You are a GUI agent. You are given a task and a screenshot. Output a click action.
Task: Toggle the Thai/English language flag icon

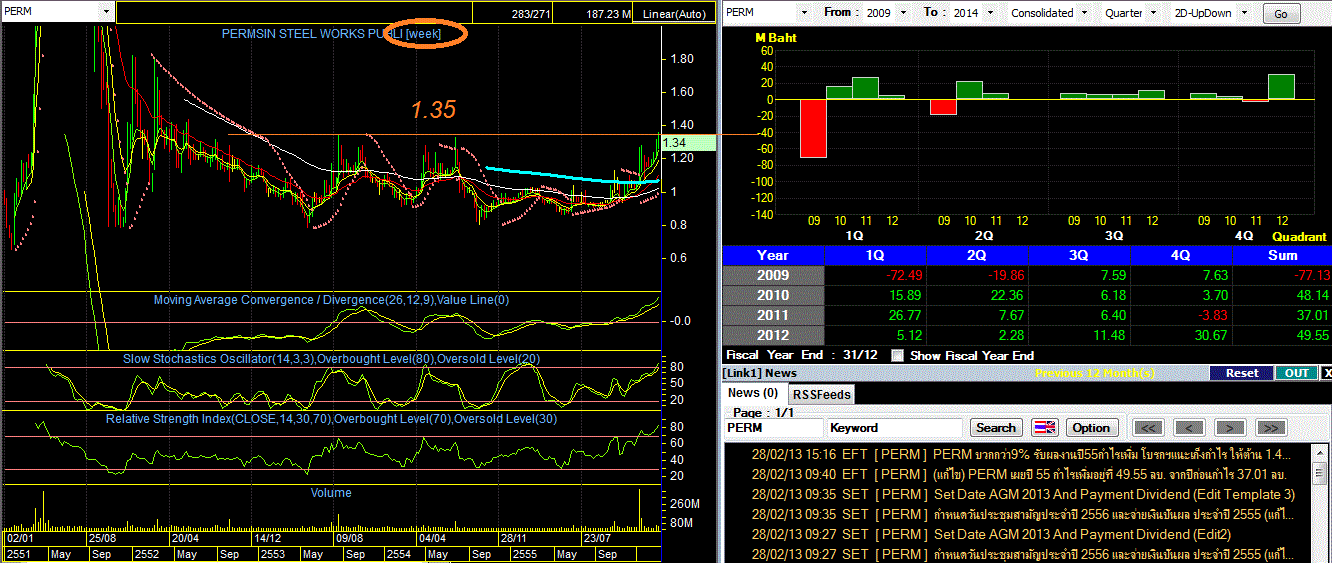[x=1044, y=427]
